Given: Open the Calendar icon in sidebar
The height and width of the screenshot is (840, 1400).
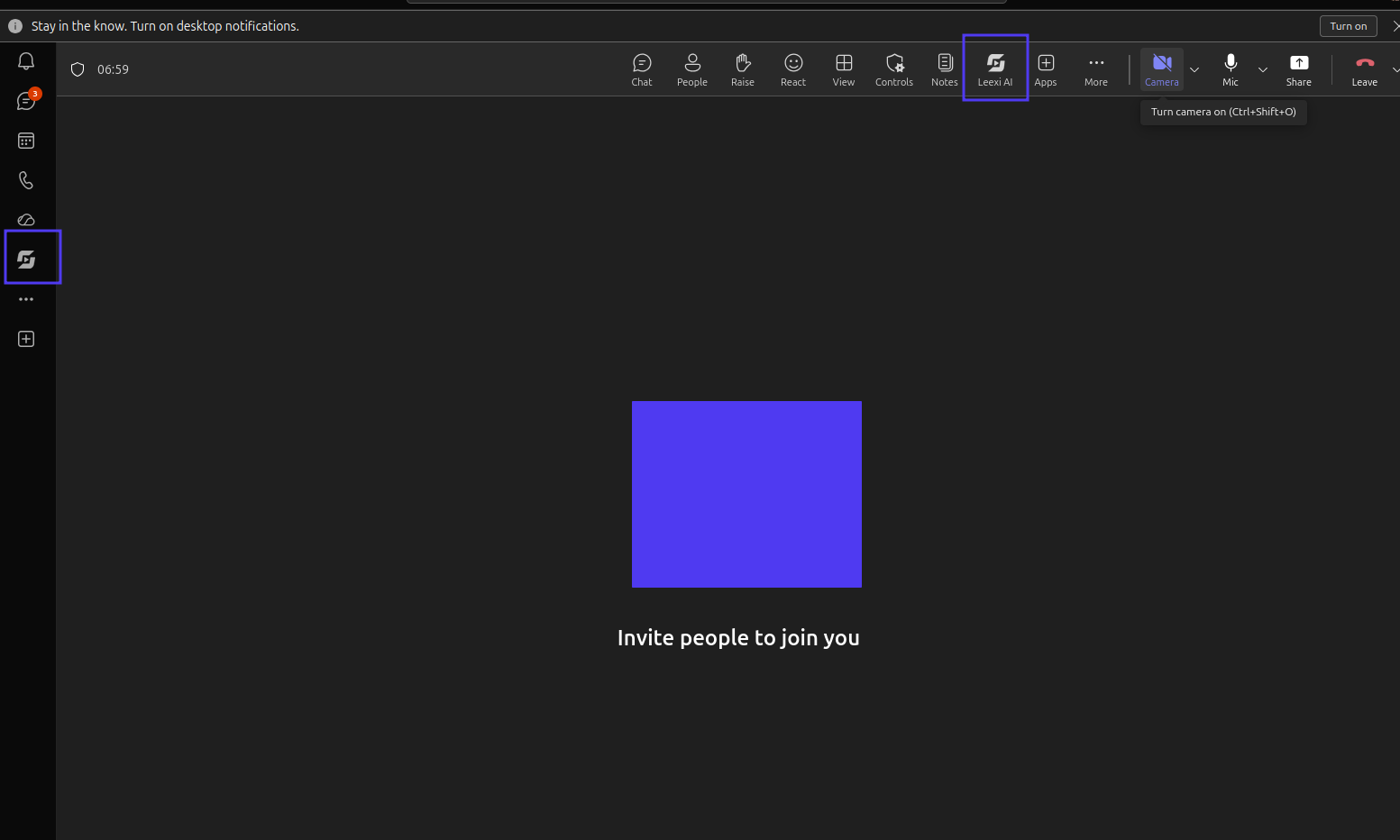Looking at the screenshot, I should 26,141.
